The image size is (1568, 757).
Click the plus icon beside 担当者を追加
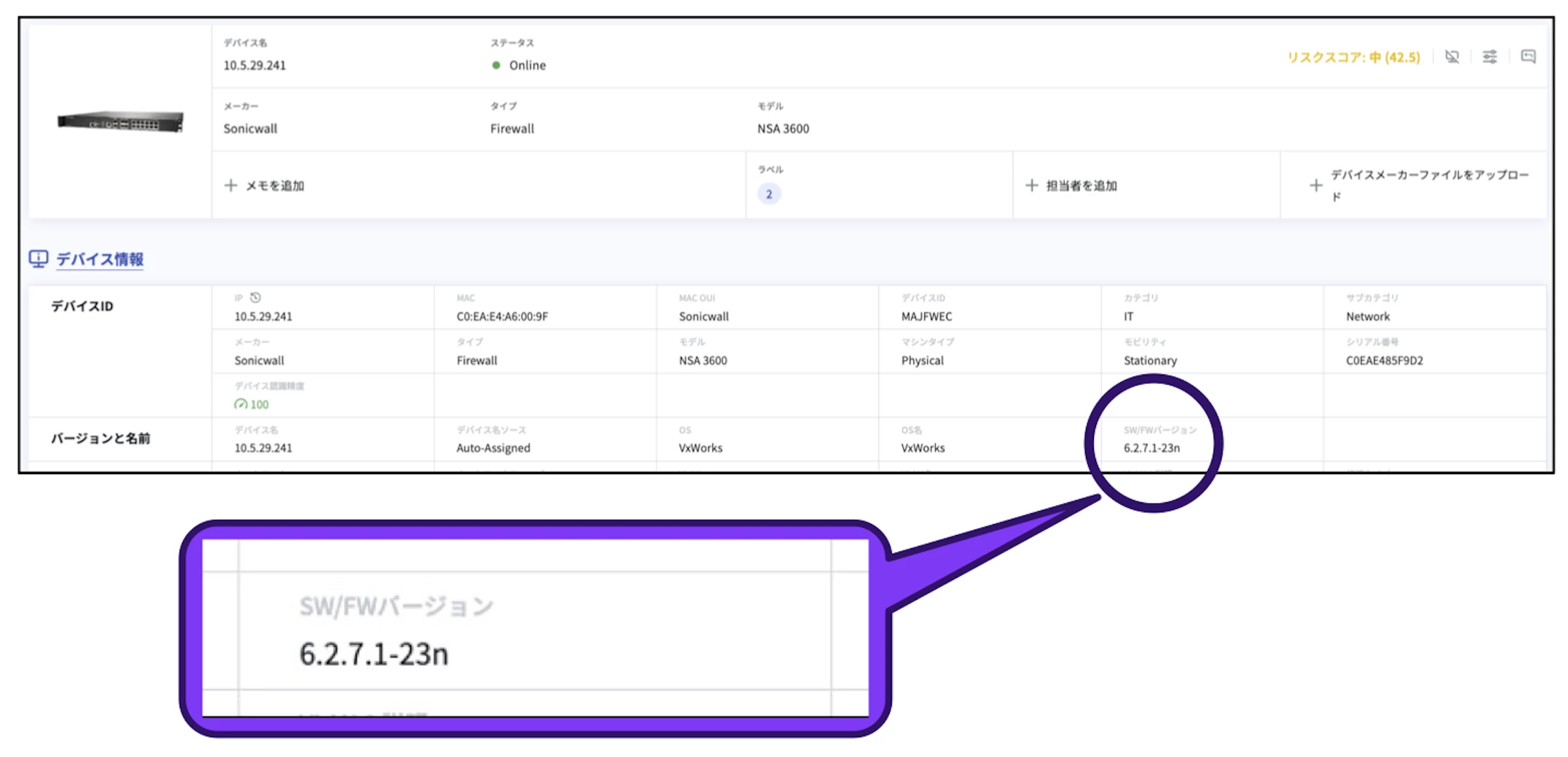click(x=1032, y=185)
